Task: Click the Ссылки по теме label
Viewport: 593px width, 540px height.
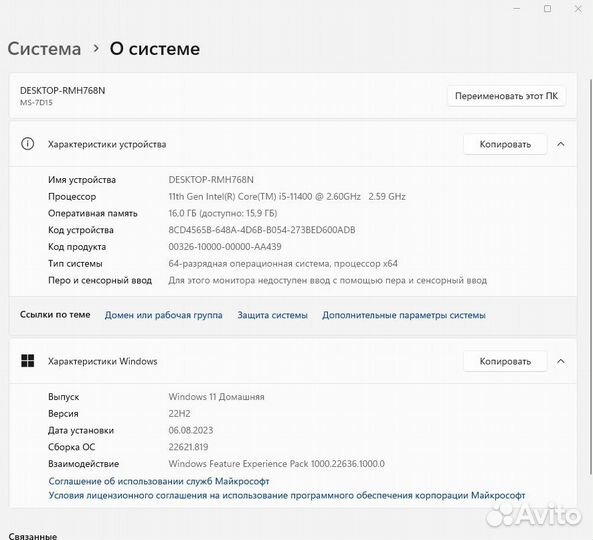Action: click(55, 315)
